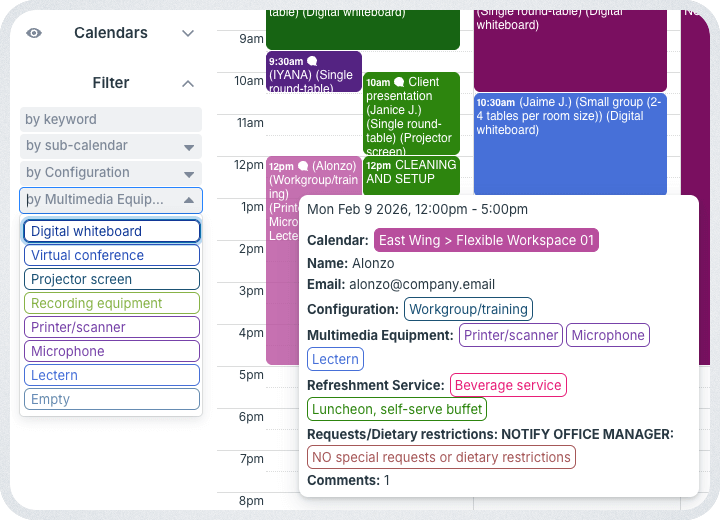Viewport: 720px width, 520px height.
Task: Expand the Calendars section chevron
Action: 188,33
